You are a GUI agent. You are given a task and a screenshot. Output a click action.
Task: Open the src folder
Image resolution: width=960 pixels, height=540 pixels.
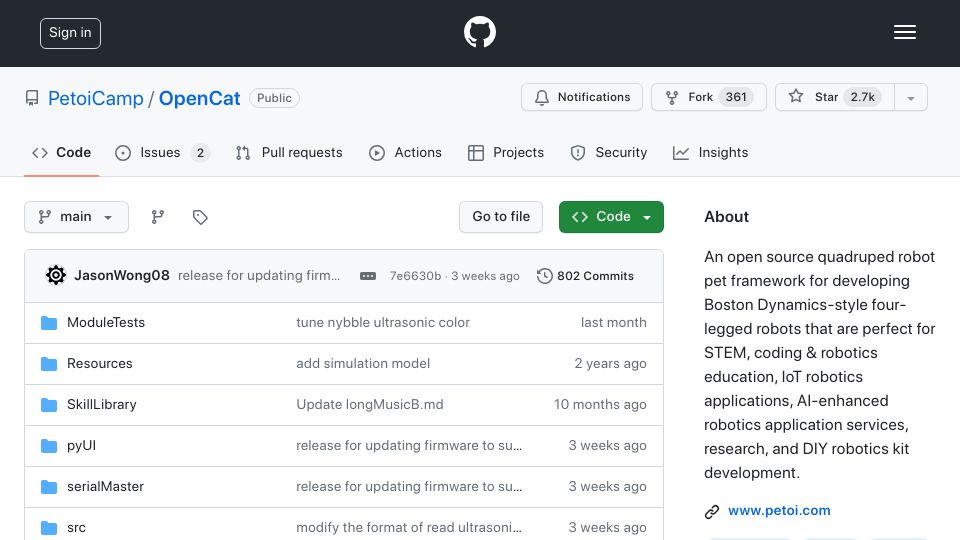click(x=77, y=528)
